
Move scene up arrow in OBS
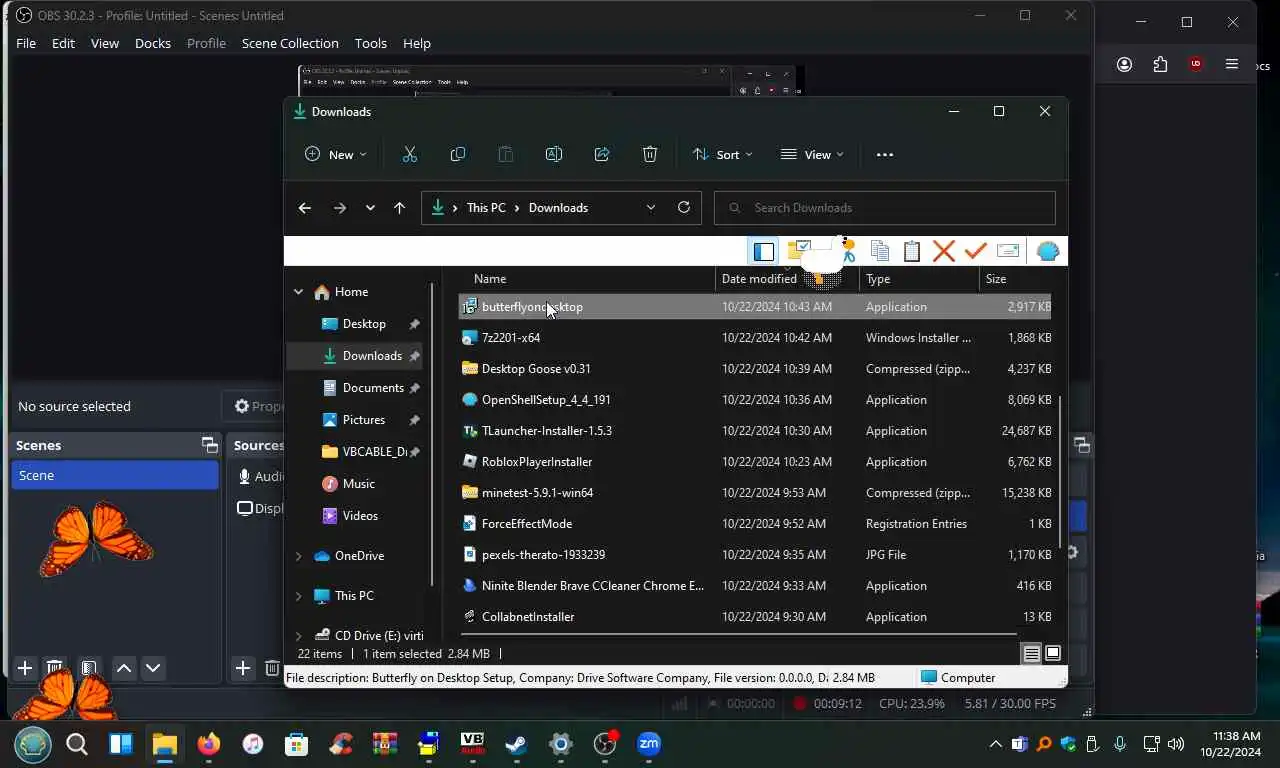[124, 668]
